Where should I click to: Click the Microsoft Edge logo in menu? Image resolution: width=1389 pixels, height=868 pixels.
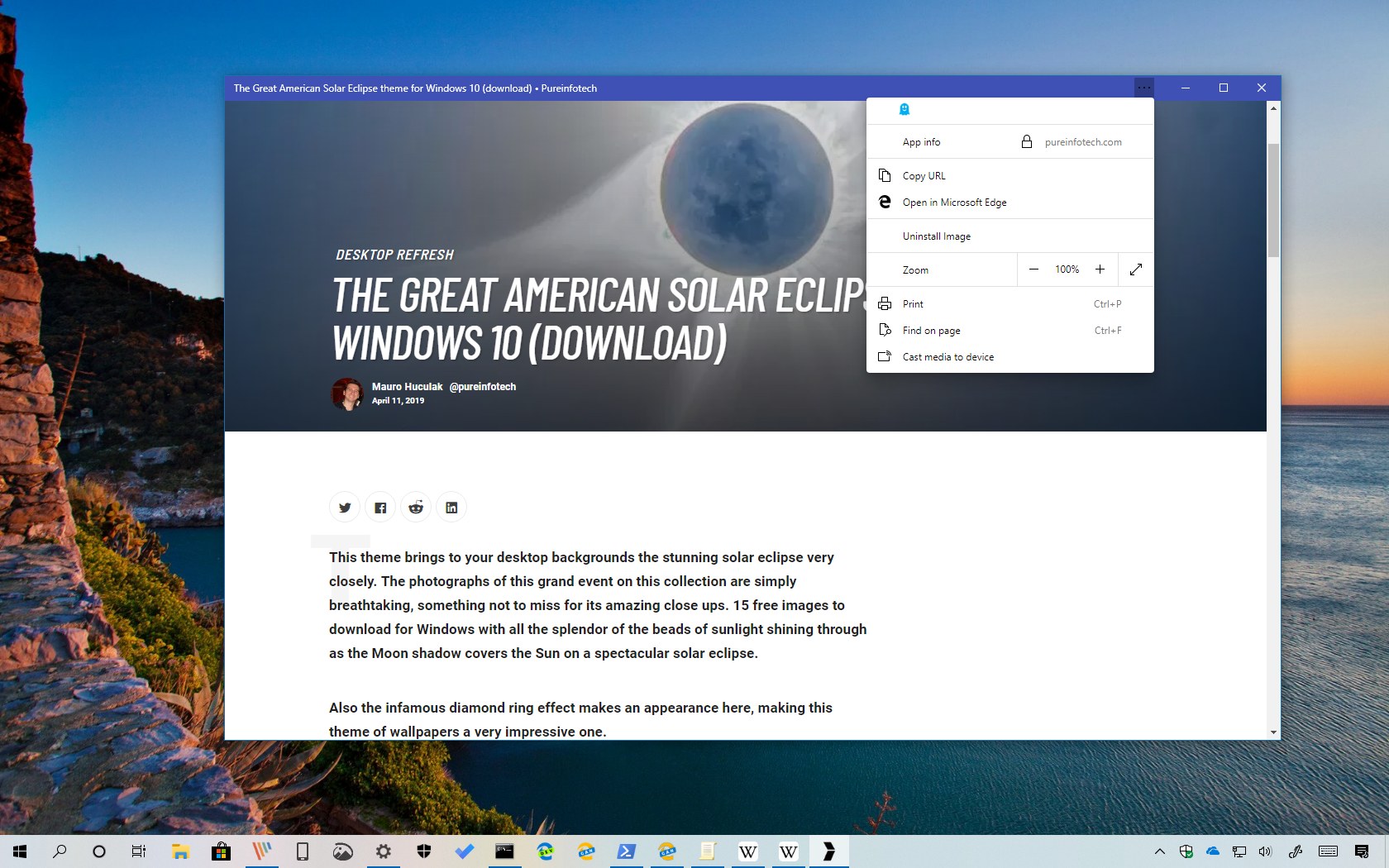click(885, 202)
